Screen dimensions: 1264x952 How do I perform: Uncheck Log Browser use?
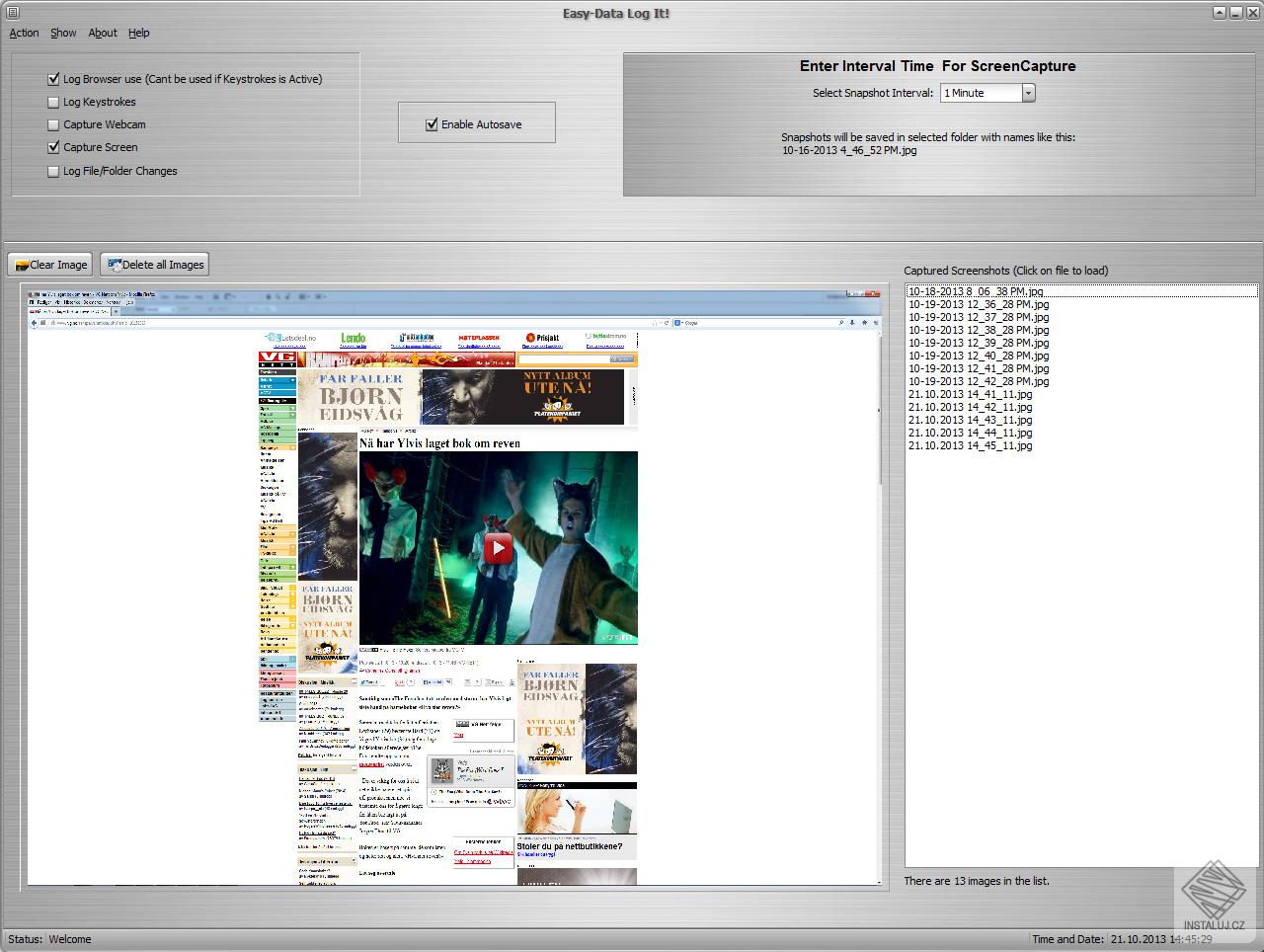tap(53, 79)
